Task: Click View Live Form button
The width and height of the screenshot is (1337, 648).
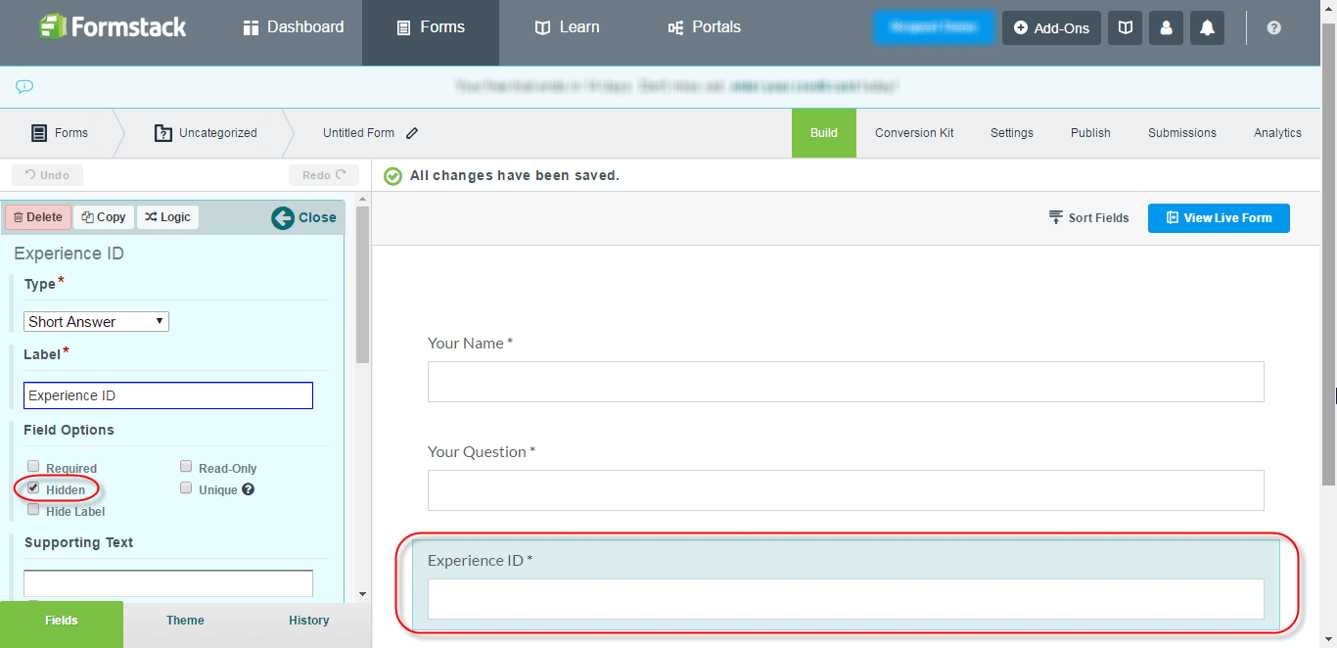Action: (x=1218, y=217)
